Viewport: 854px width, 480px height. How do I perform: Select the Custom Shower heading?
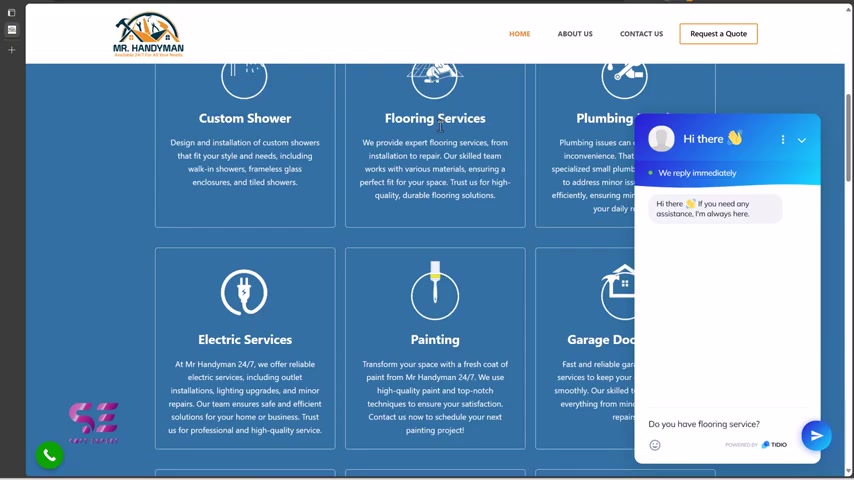[245, 118]
